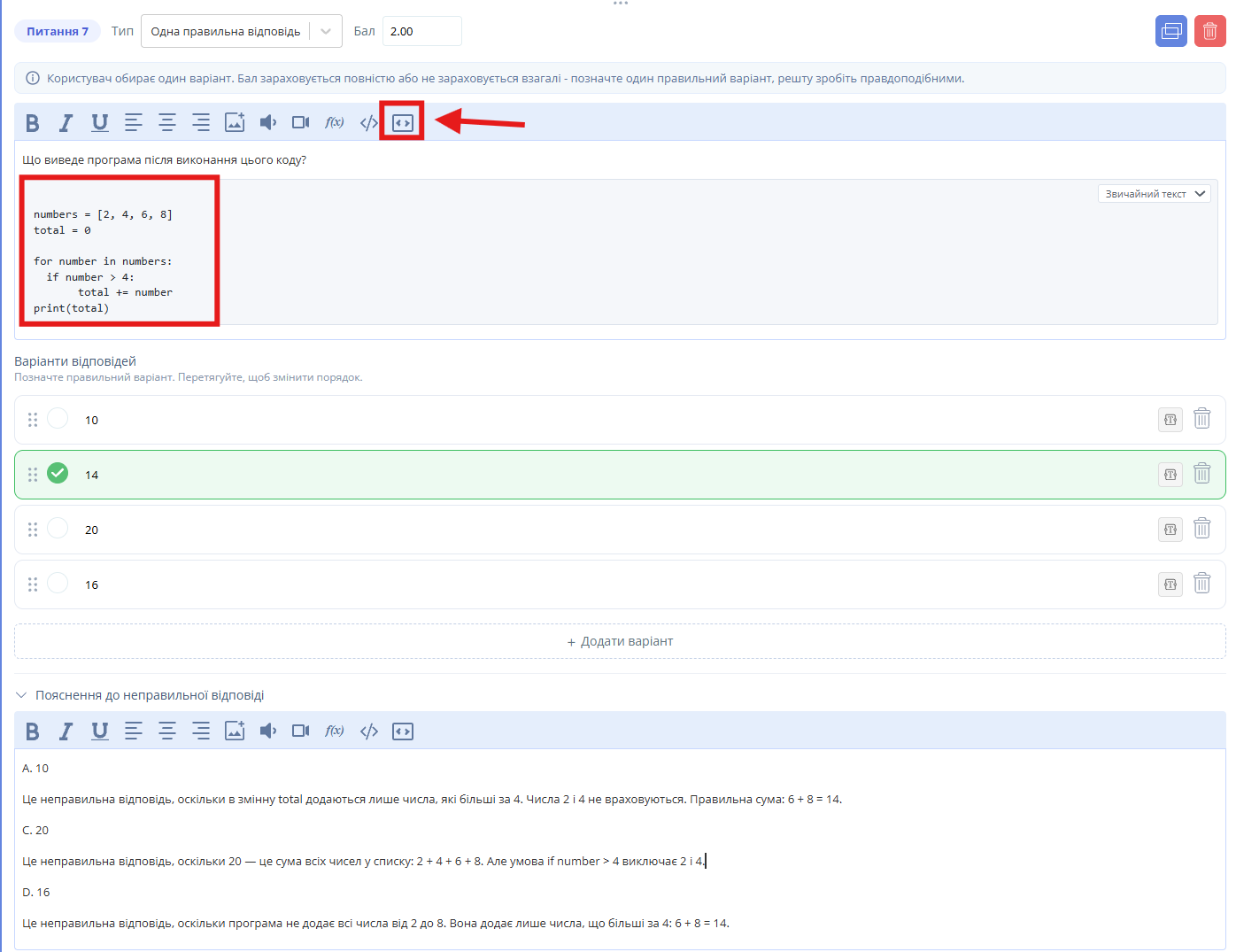This screenshot has width=1236, height=952.
Task: Add a new answer option with 'Додати варіант'
Action: (x=620, y=641)
